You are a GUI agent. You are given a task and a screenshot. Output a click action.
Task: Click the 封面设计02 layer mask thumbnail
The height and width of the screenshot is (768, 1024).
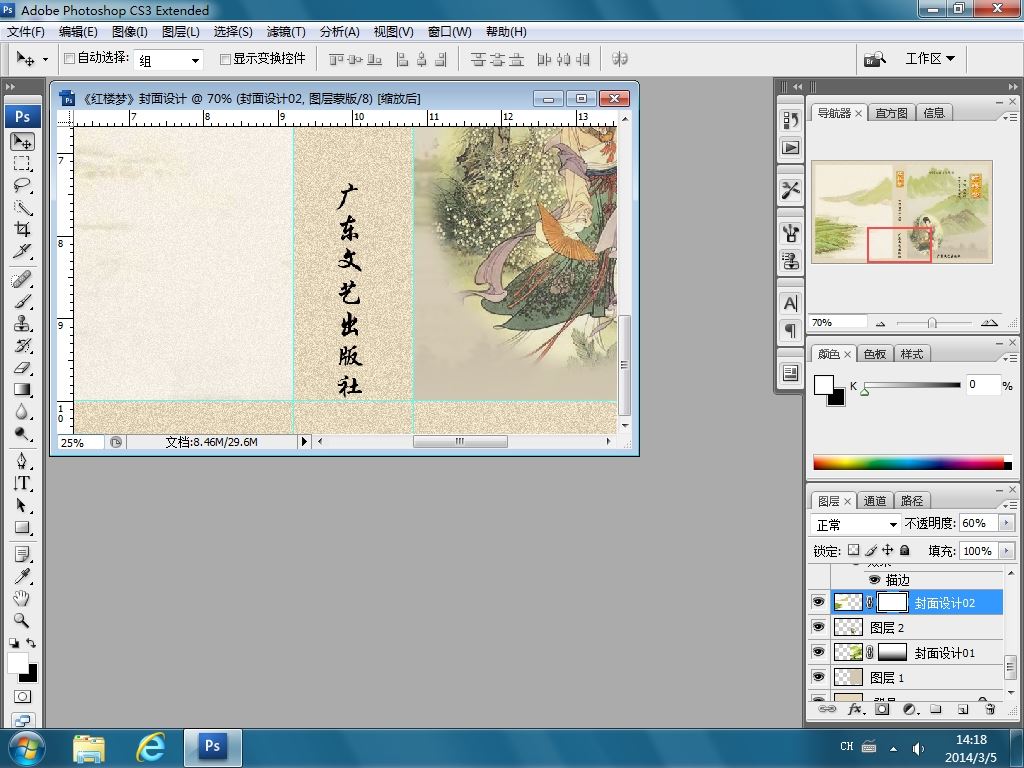[892, 602]
